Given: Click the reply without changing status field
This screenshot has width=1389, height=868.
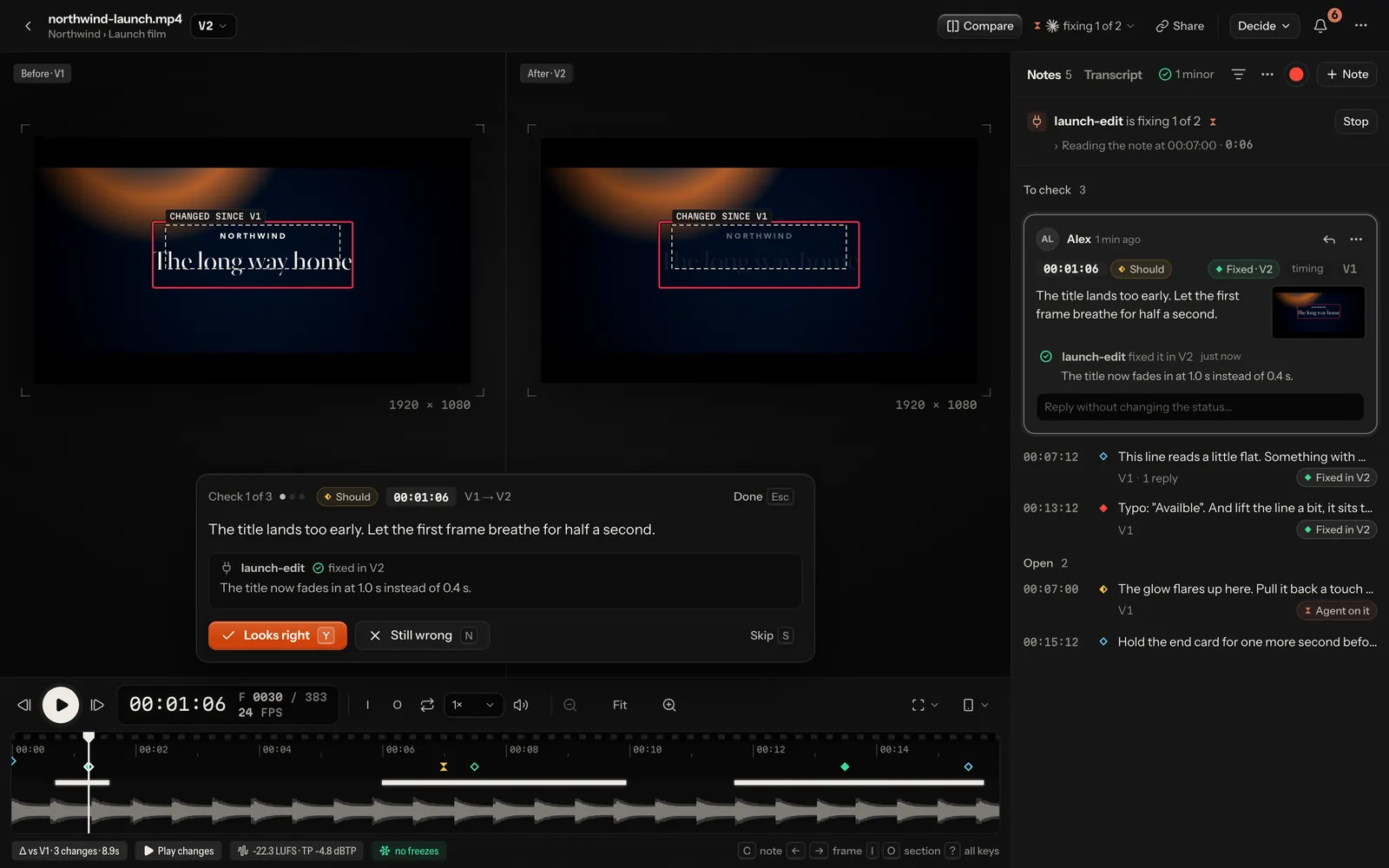Looking at the screenshot, I should pos(1200,407).
